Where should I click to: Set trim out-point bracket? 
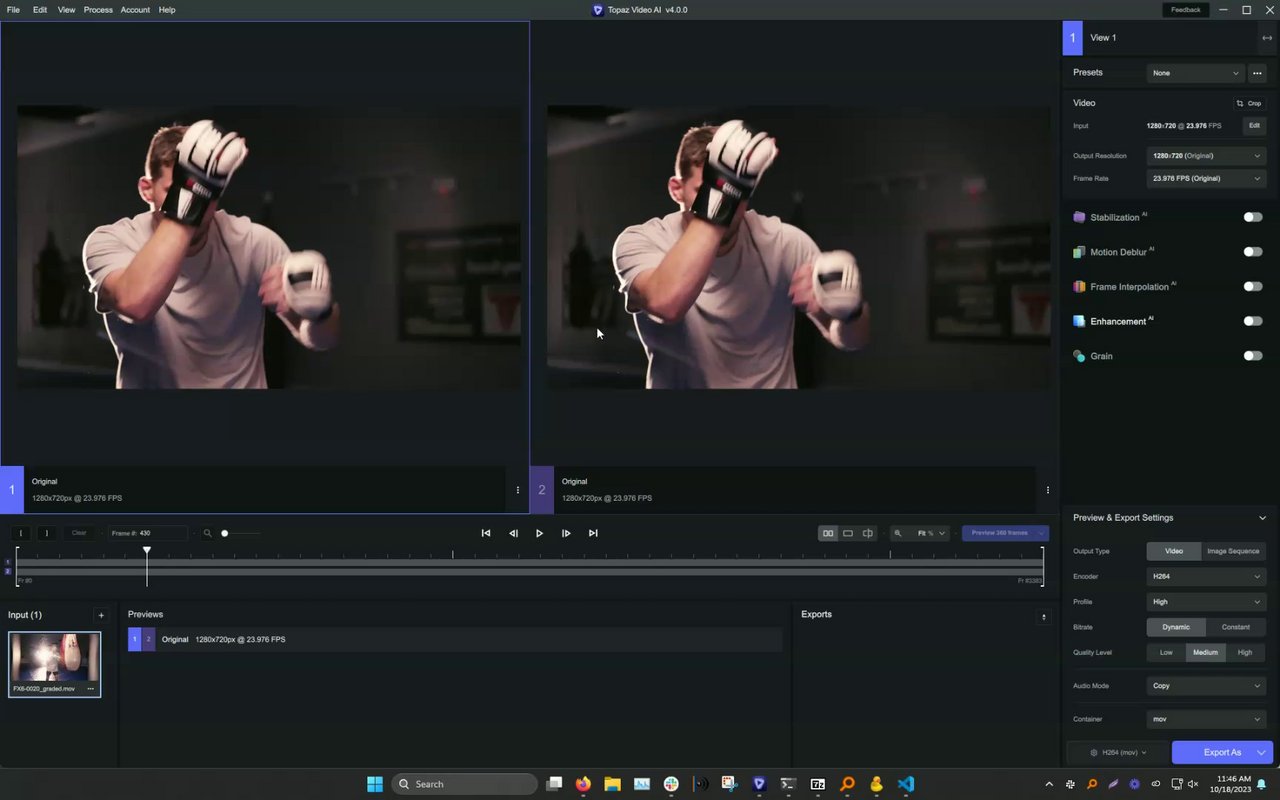[46, 533]
